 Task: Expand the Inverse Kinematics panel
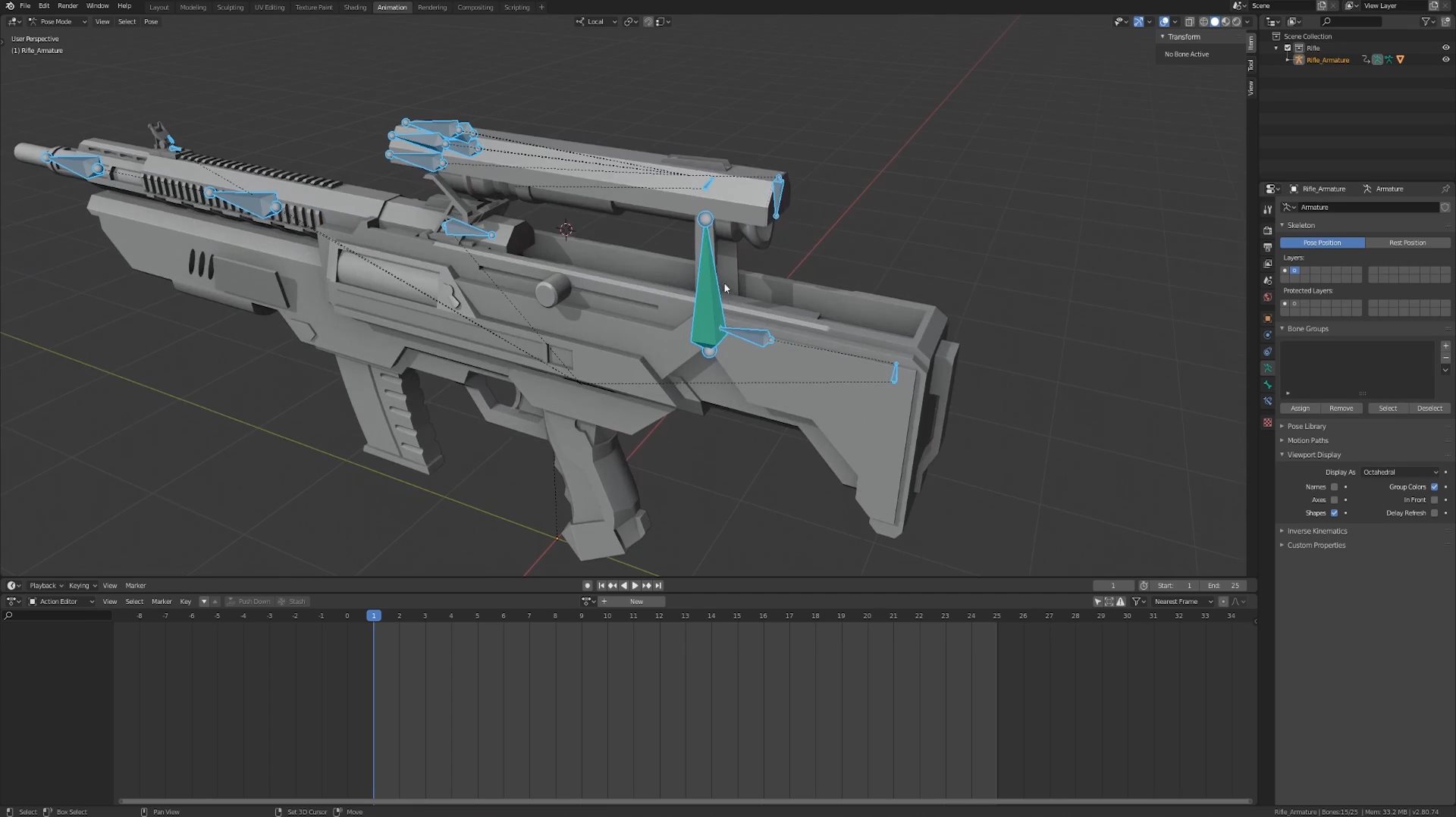click(x=1316, y=531)
